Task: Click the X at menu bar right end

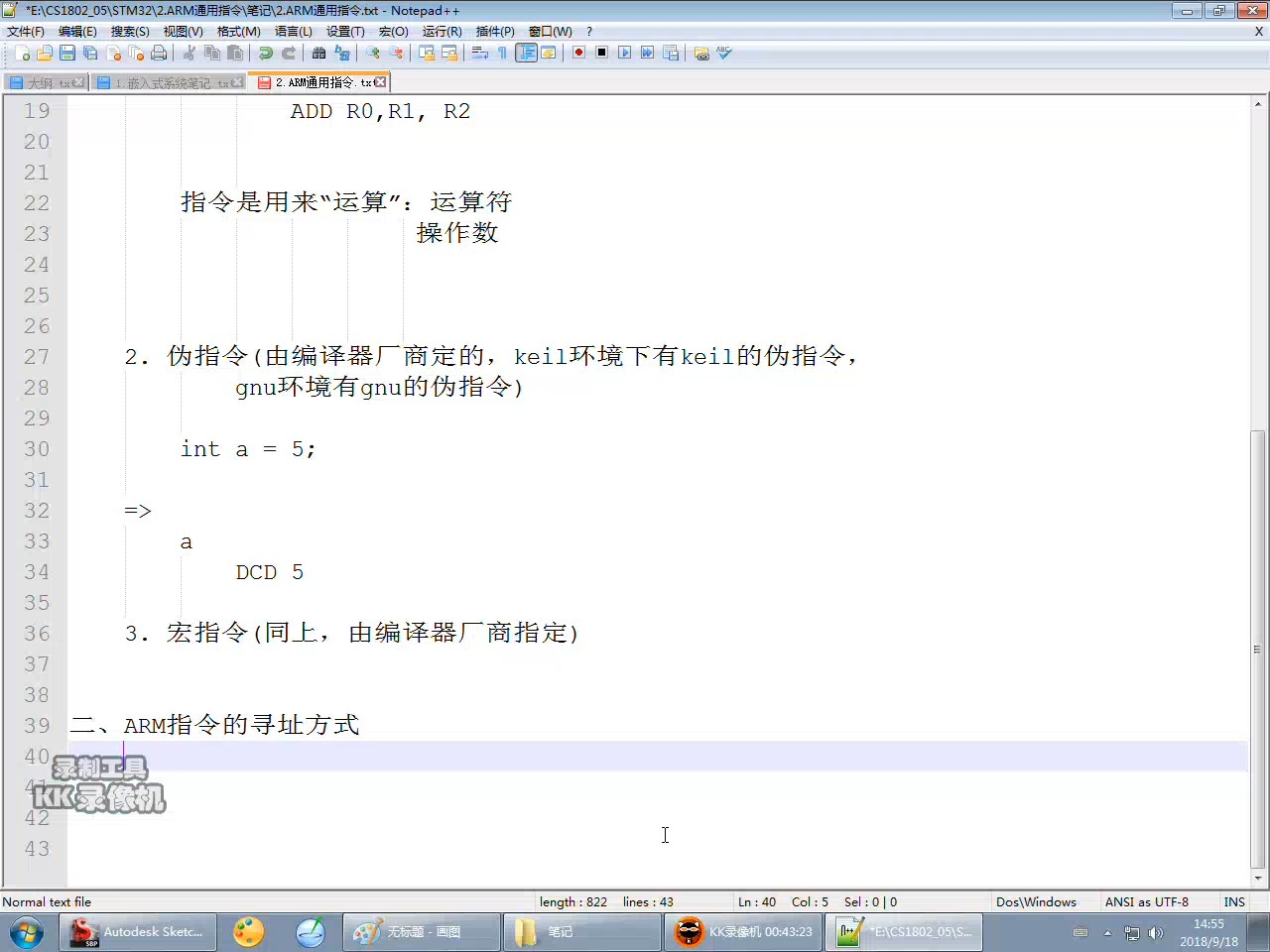Action: [1259, 32]
